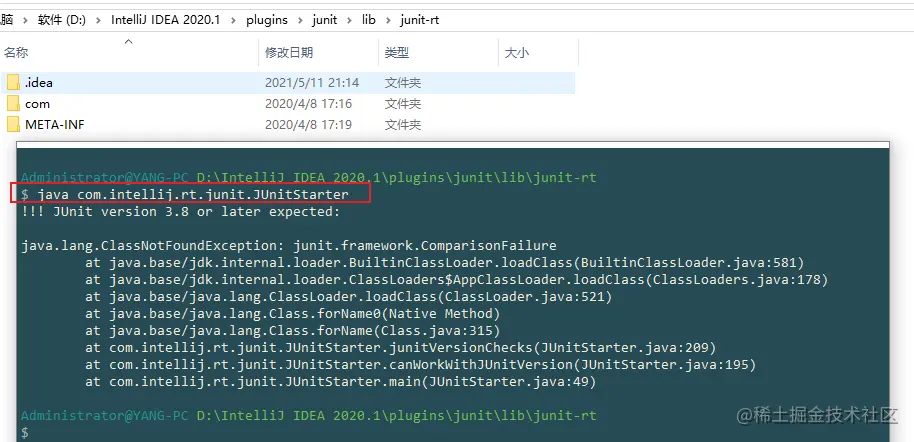Click date 2020/4/8 17:19 of META-INF

coord(308,125)
